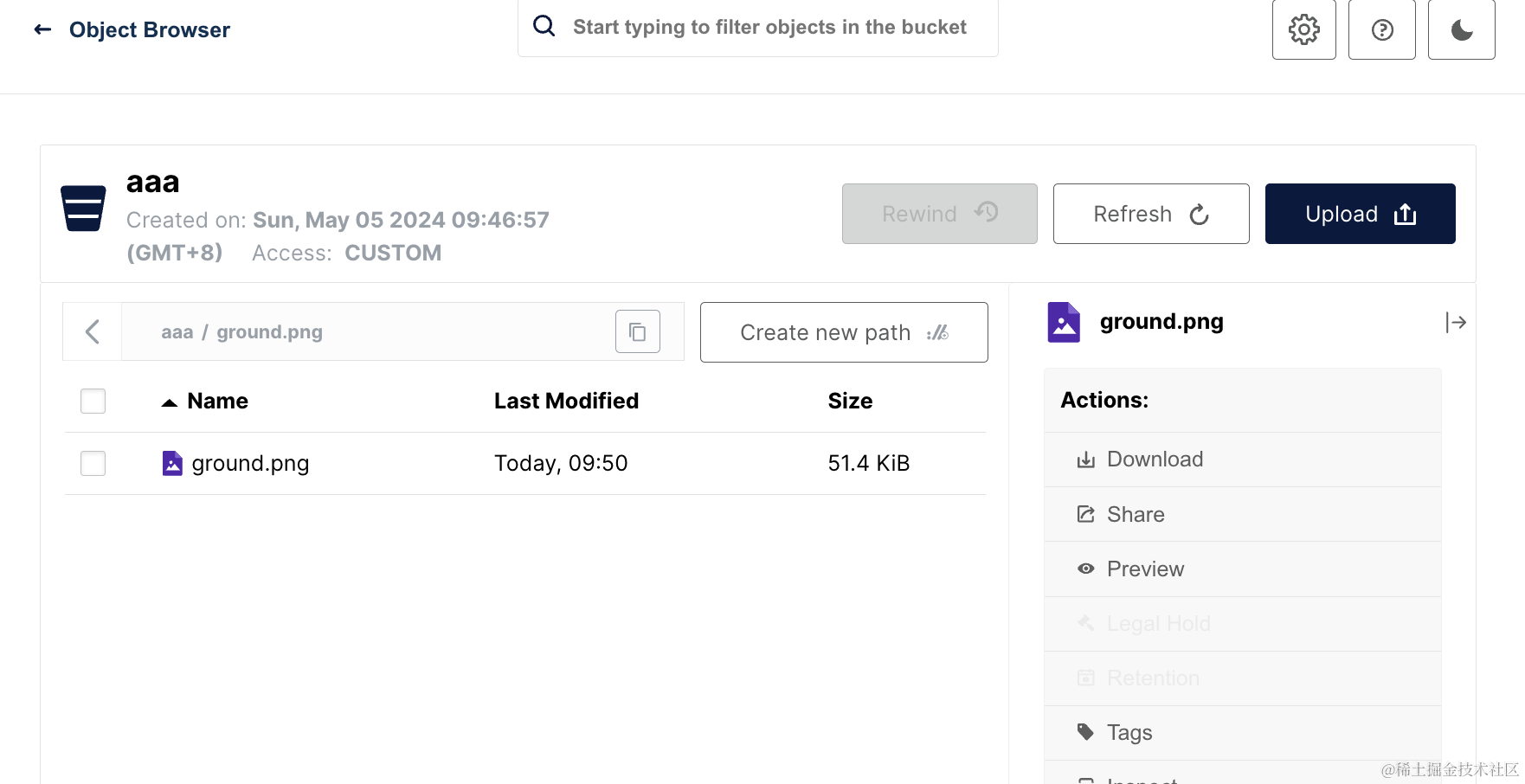This screenshot has width=1525, height=784.
Task: Download ground.png from the Actions list
Action: tap(1155, 459)
